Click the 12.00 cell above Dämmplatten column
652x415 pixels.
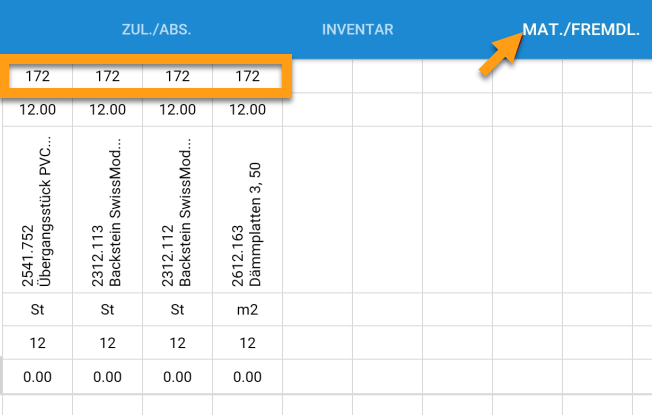point(247,110)
